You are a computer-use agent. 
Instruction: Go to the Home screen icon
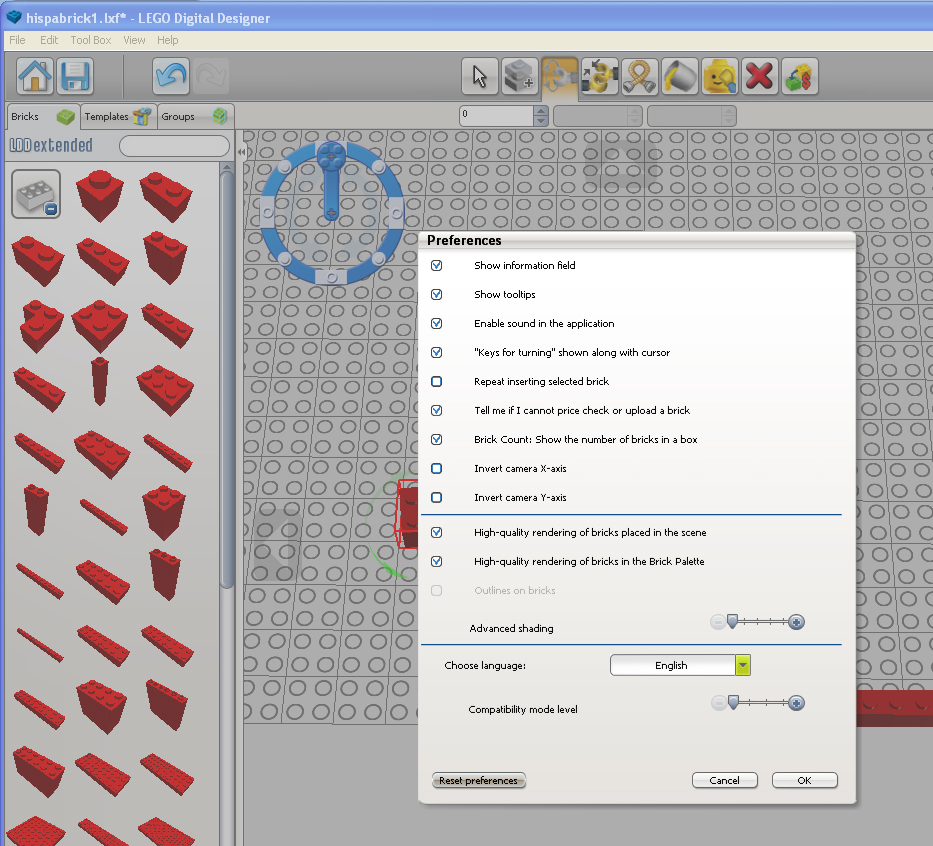point(35,76)
